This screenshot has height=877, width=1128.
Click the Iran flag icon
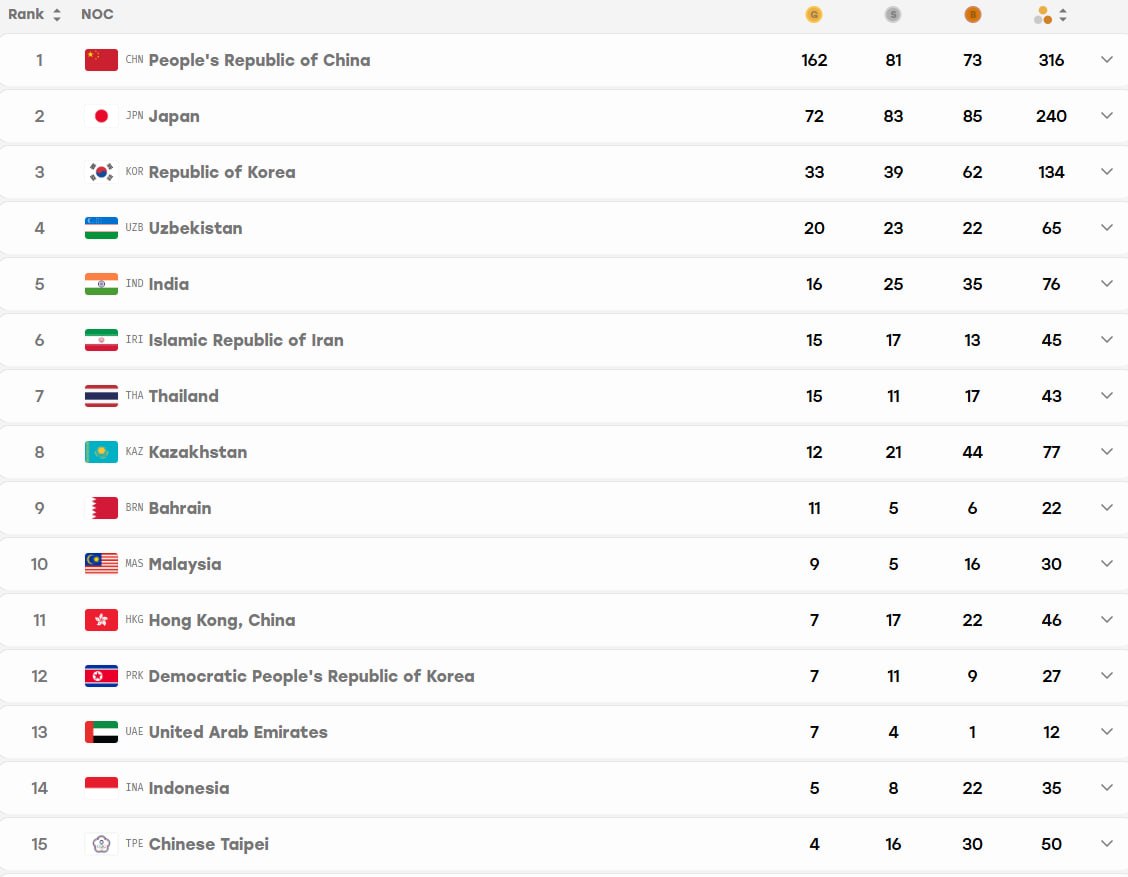(x=101, y=340)
